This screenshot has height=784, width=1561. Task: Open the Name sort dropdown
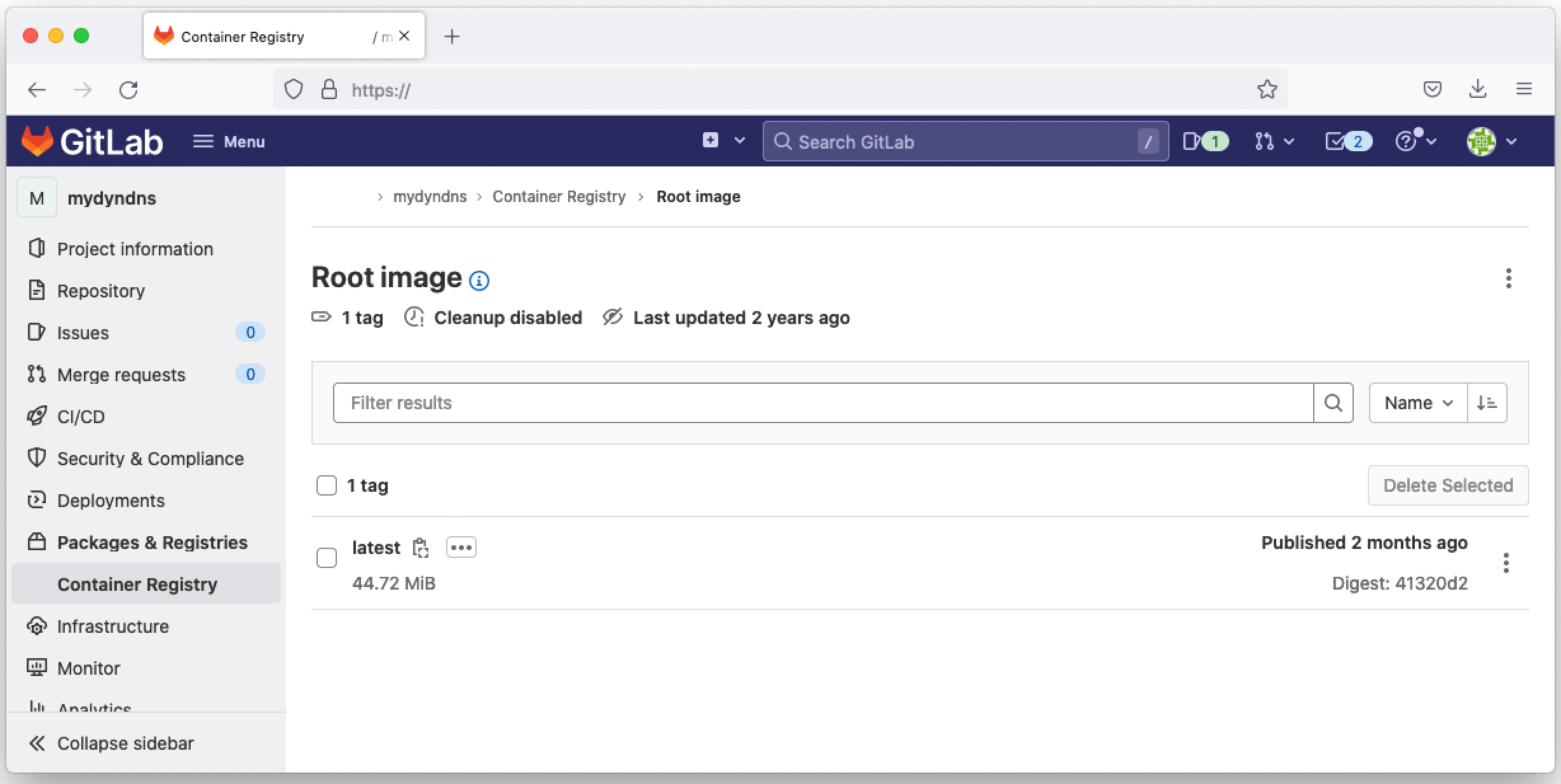(x=1418, y=403)
